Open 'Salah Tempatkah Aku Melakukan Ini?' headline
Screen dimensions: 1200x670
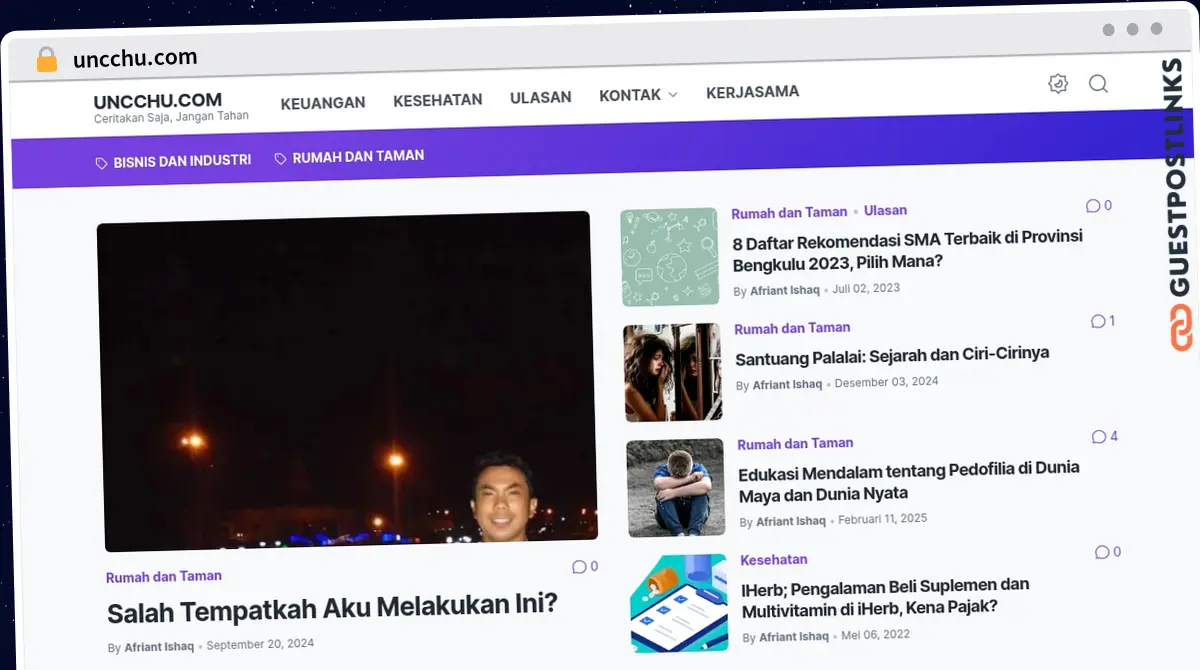click(x=332, y=607)
